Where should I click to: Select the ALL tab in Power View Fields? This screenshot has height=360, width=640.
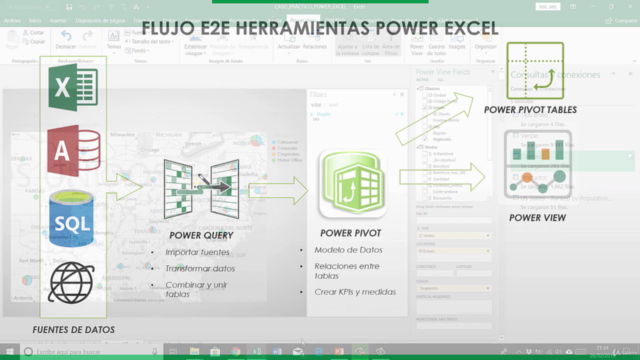coord(440,80)
